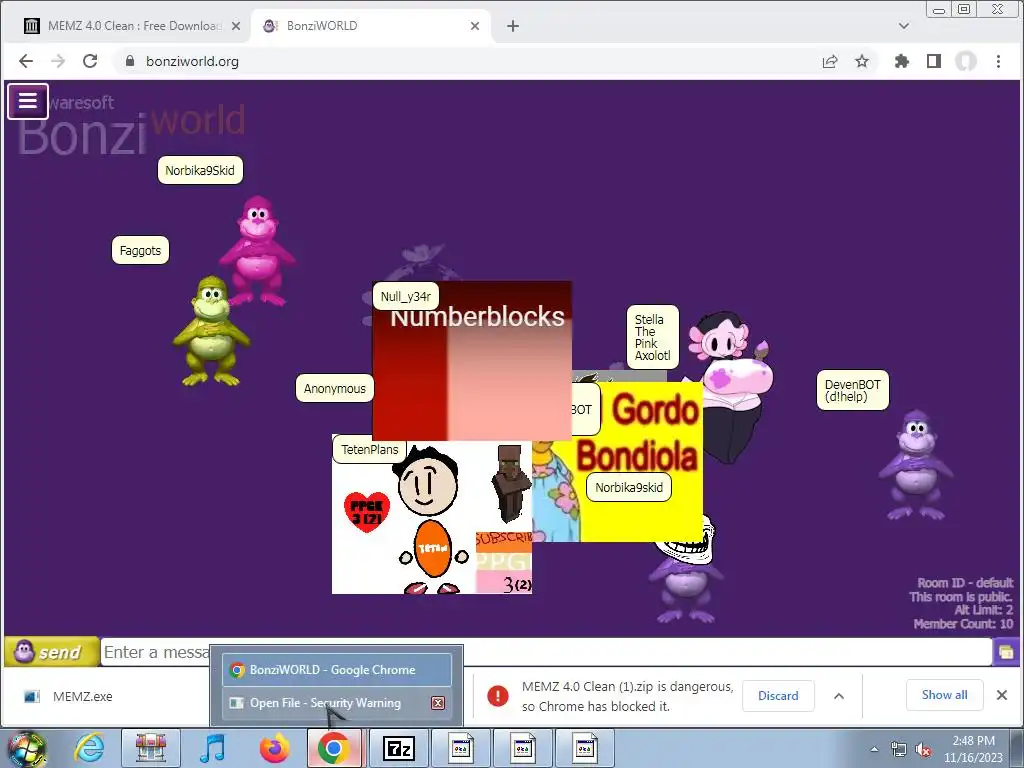1024x768 pixels.
Task: Share this page using the share icon
Action: (x=830, y=61)
